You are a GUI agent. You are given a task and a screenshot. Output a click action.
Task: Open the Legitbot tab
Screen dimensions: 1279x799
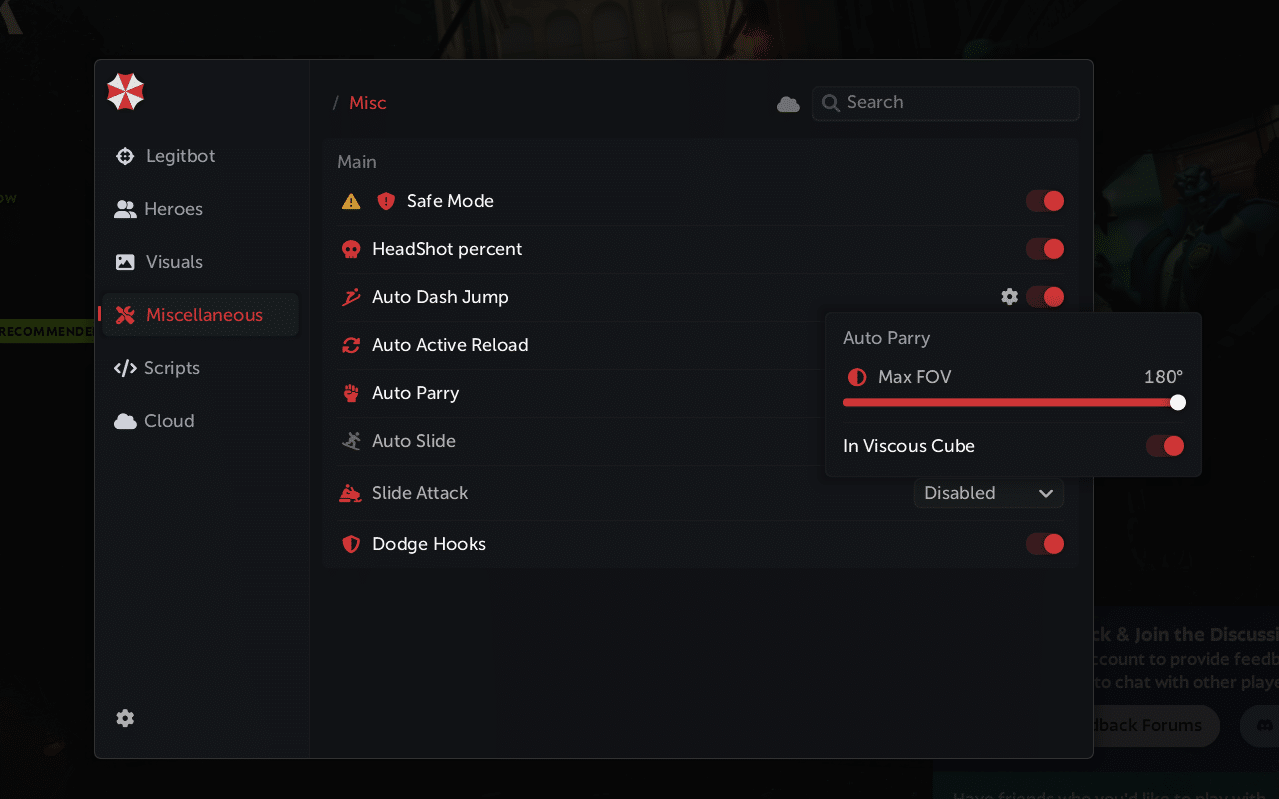pyautogui.click(x=180, y=156)
